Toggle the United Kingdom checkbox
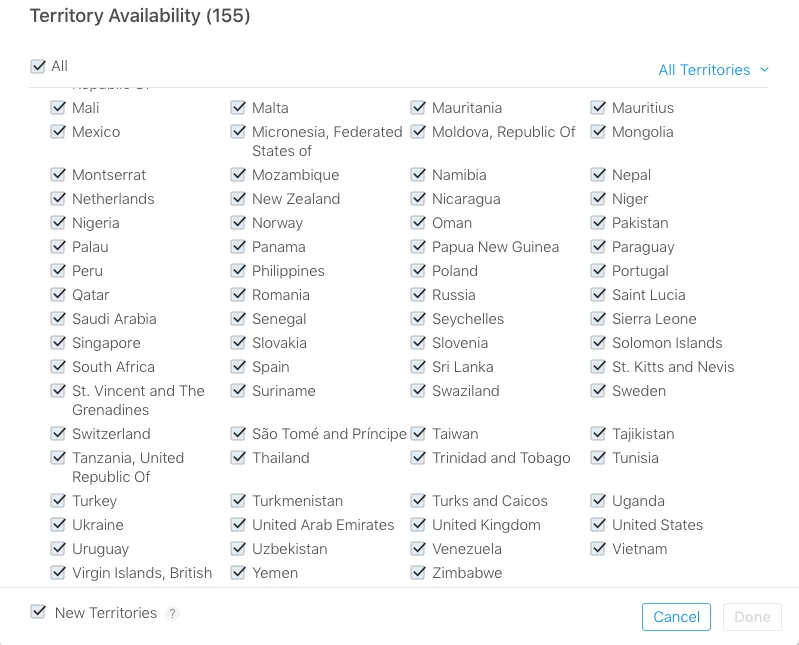 (418, 525)
